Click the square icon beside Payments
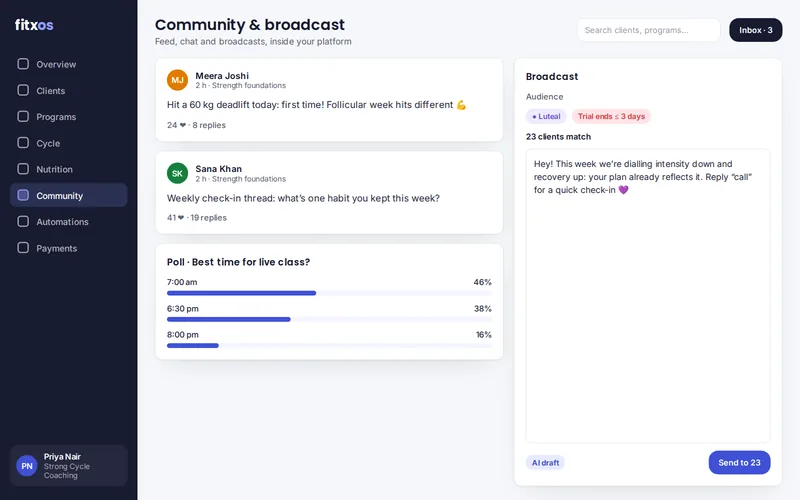Screen dimensions: 800x500 (23, 248)
